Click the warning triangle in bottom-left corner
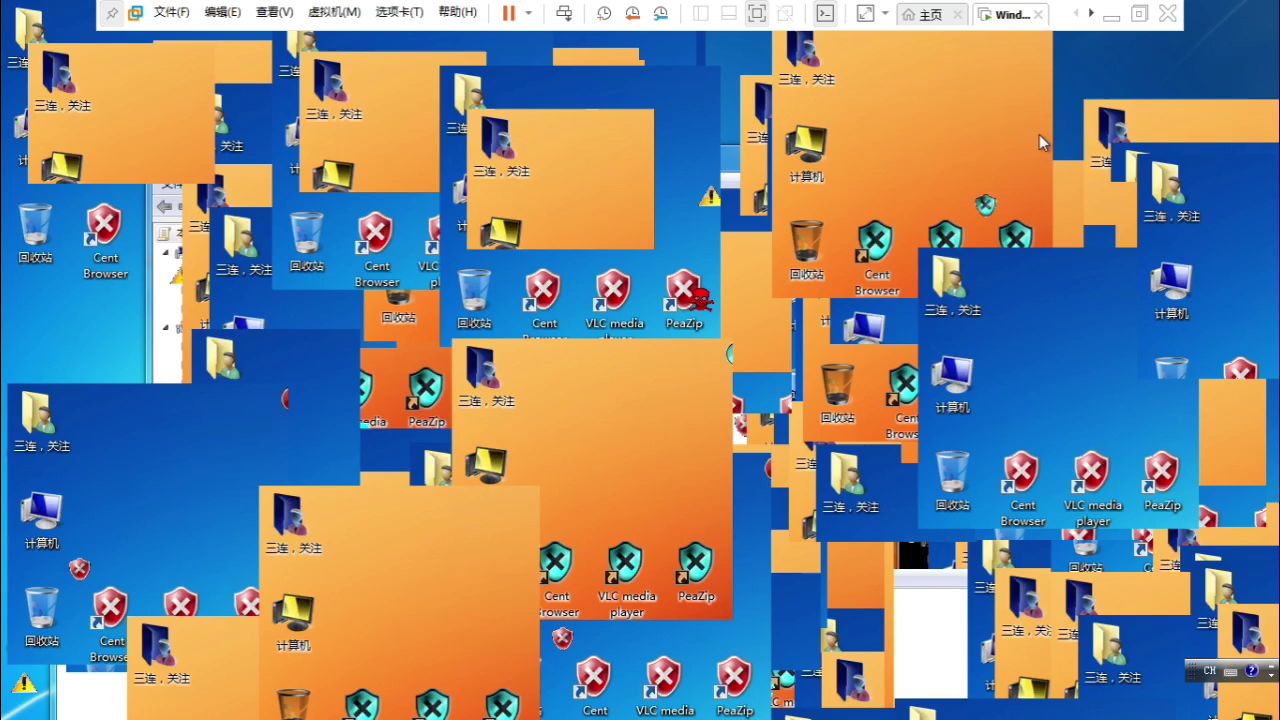Viewport: 1280px width, 720px height. (x=24, y=683)
